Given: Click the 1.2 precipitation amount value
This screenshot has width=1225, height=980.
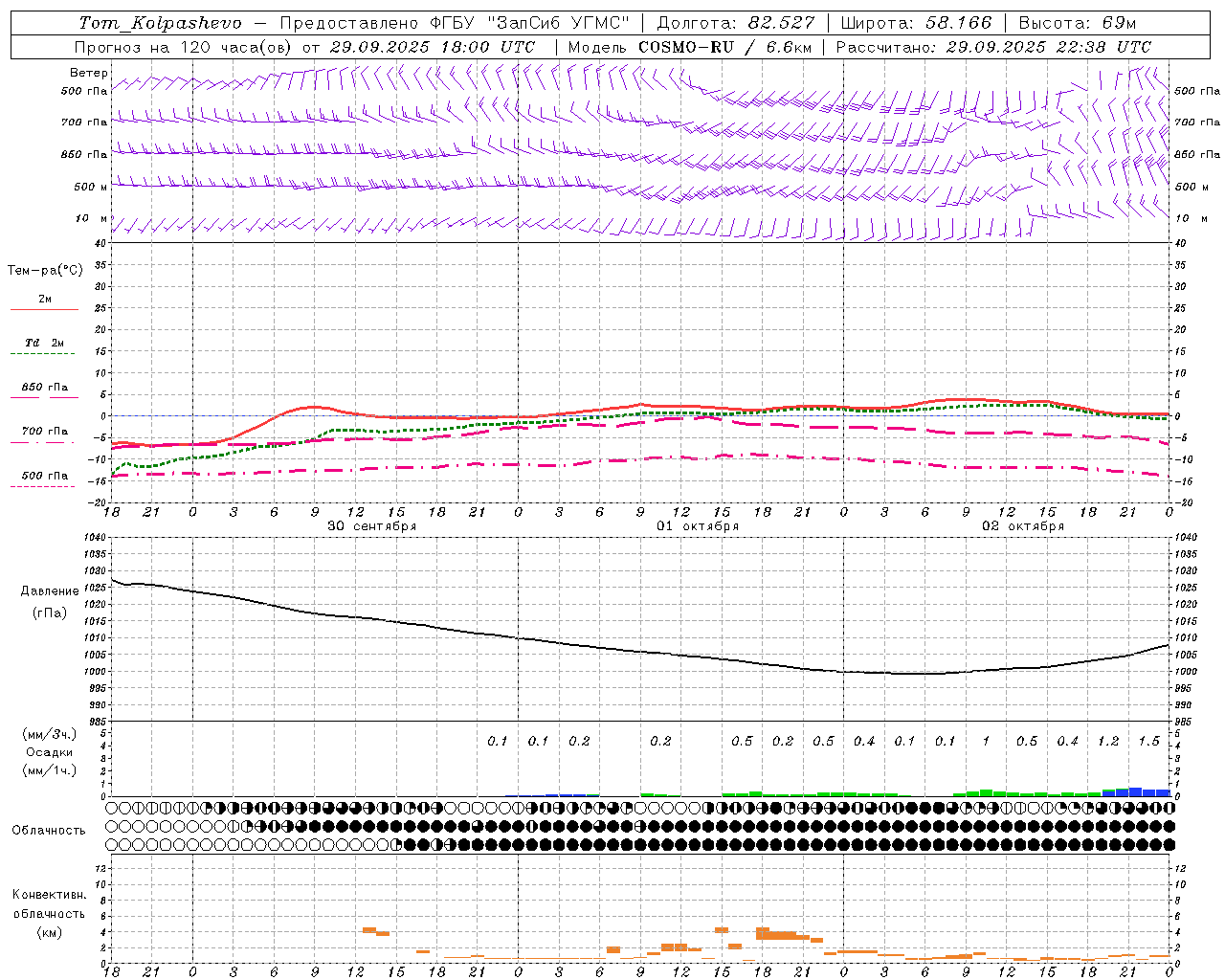Looking at the screenshot, I should point(1108,741).
